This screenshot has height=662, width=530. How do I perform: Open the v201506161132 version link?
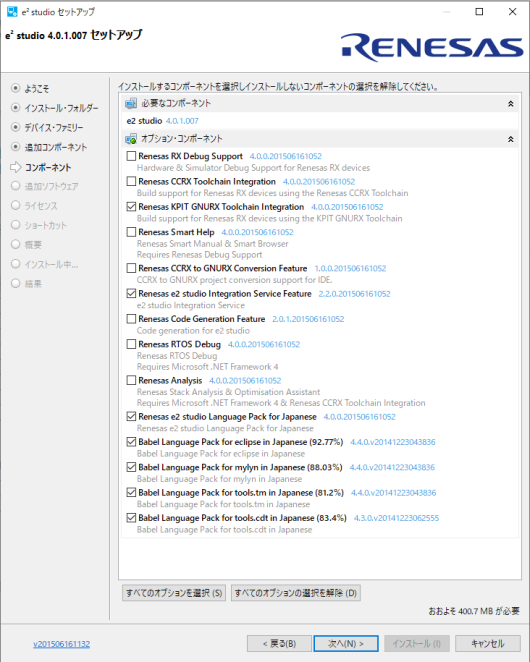click(62, 644)
